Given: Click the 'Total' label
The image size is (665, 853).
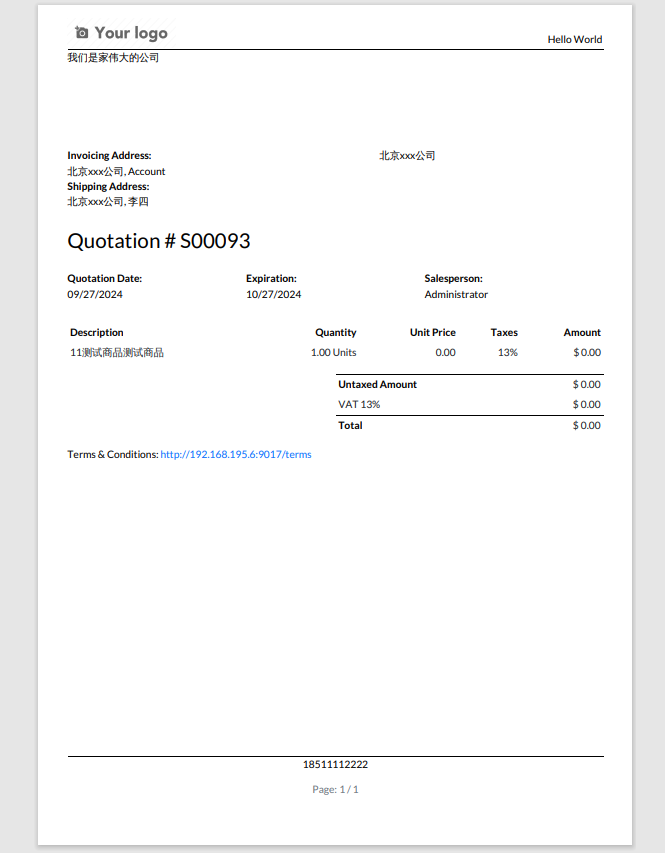Looking at the screenshot, I should tap(350, 425).
